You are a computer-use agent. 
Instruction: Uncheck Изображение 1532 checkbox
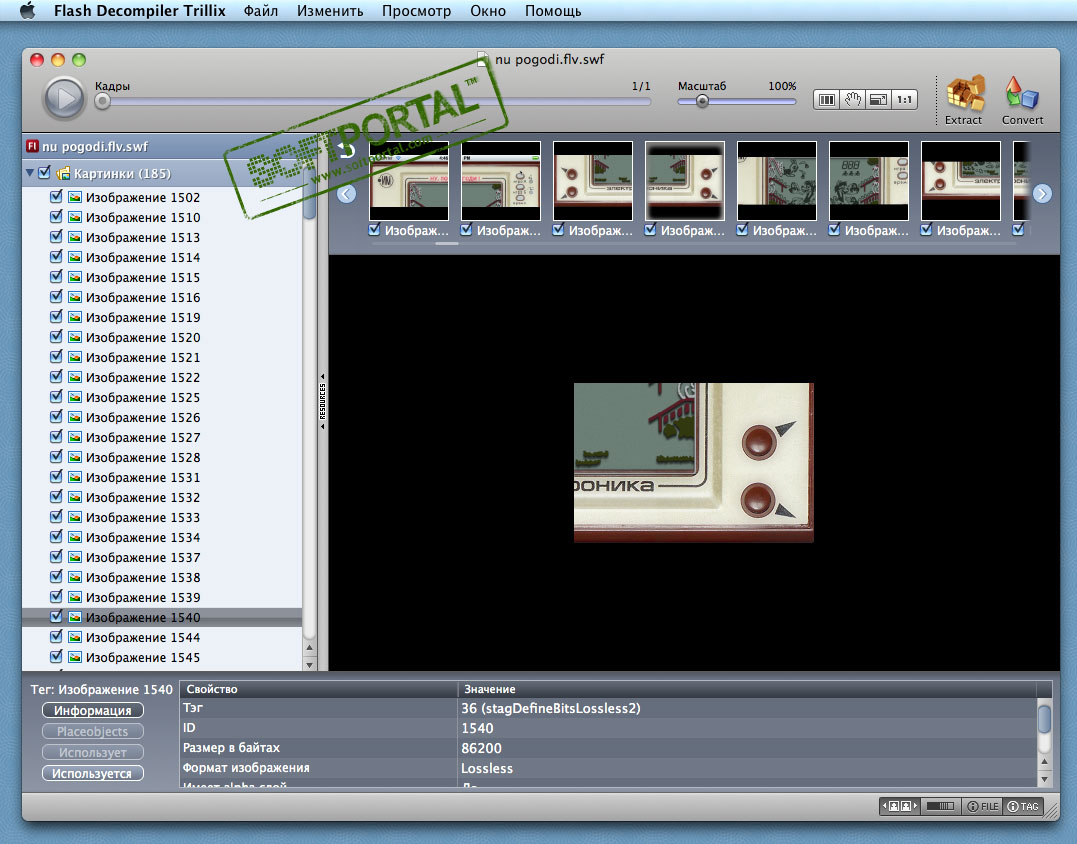tap(56, 497)
